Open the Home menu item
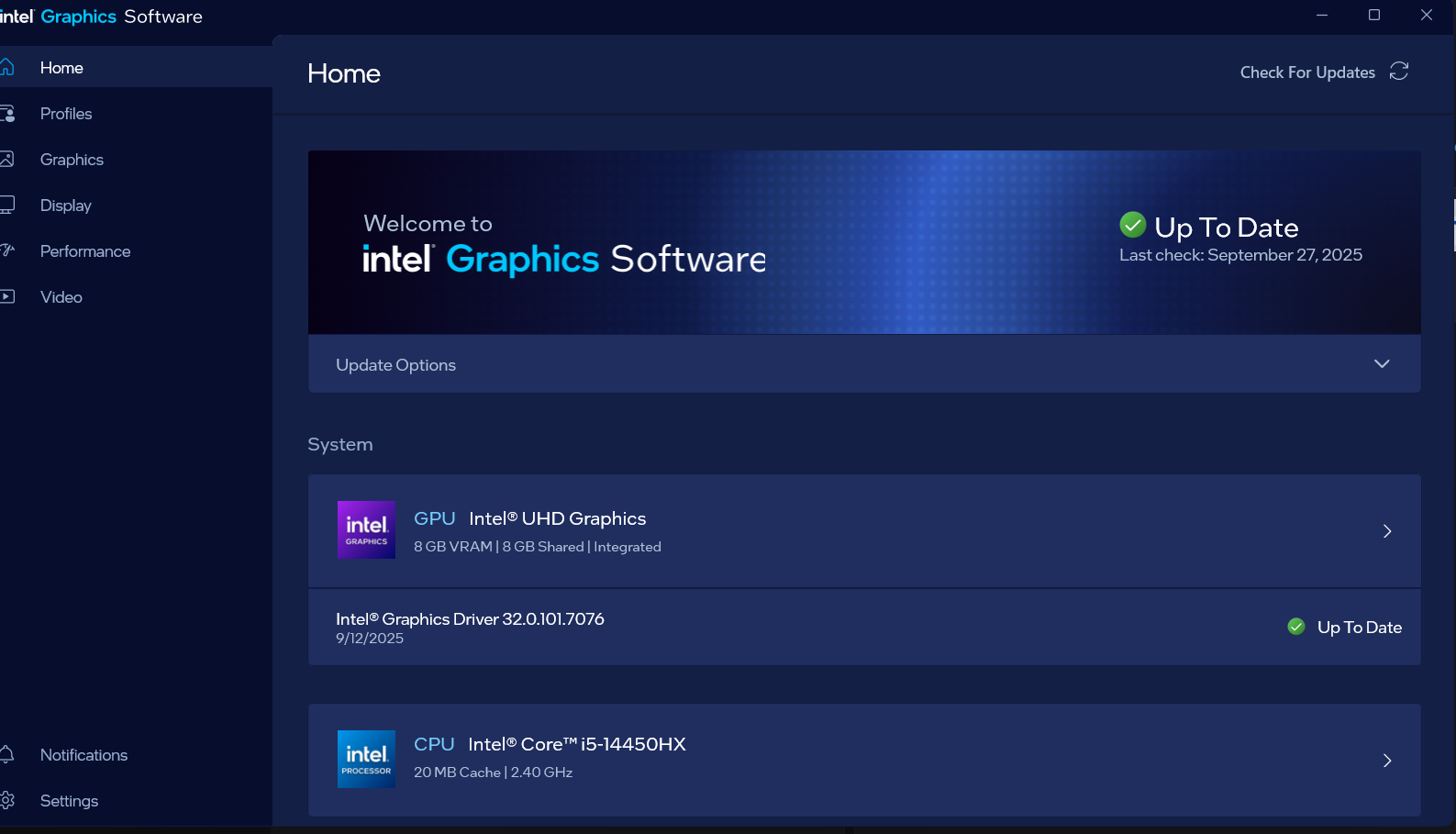The height and width of the screenshot is (834, 1456). [136, 67]
